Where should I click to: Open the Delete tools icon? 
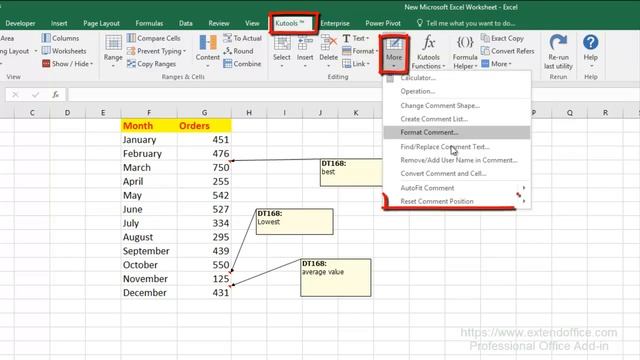point(329,43)
